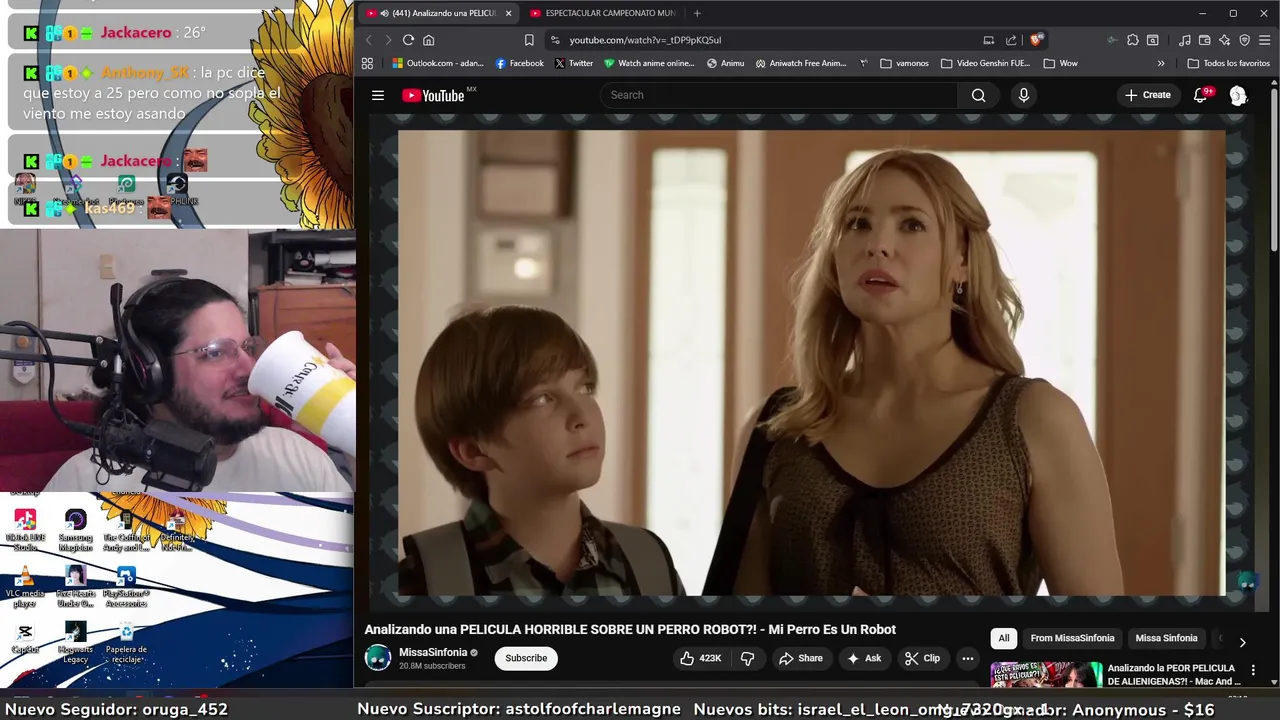Open the Video Genshin FUE bookmarks folder
This screenshot has width=1280, height=720.
pos(985,63)
